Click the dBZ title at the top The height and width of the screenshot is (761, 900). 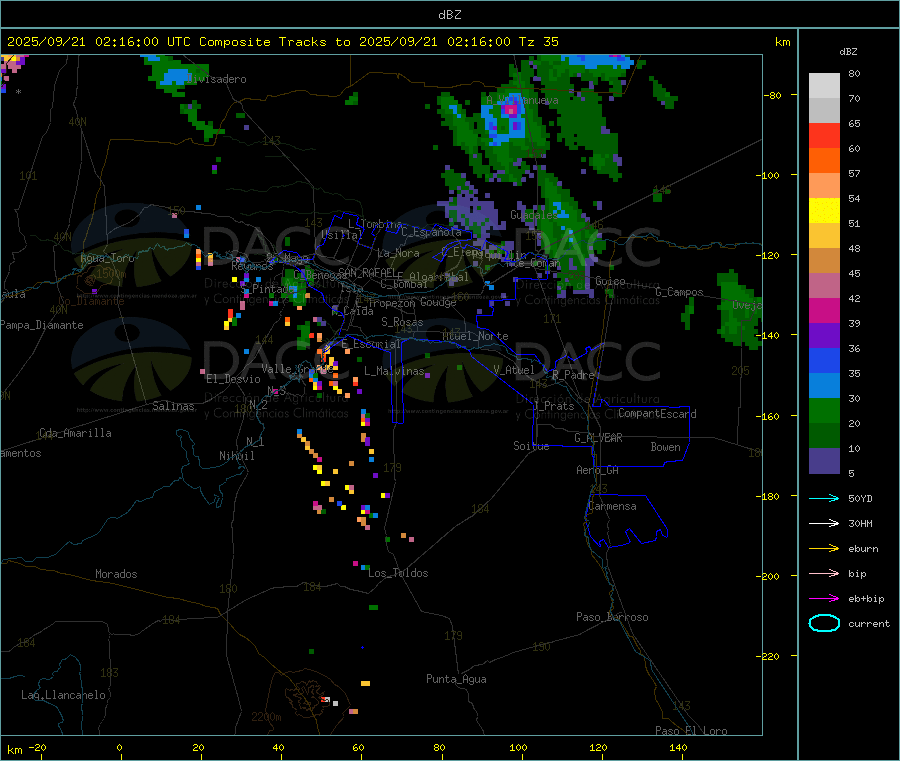(449, 15)
